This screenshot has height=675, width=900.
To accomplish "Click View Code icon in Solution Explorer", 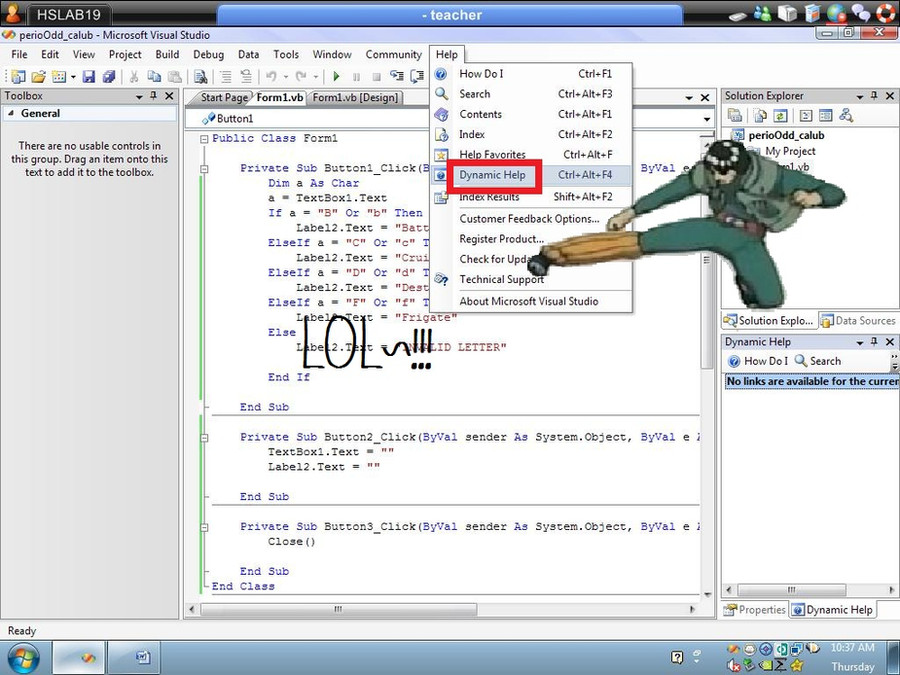I will (x=806, y=115).
